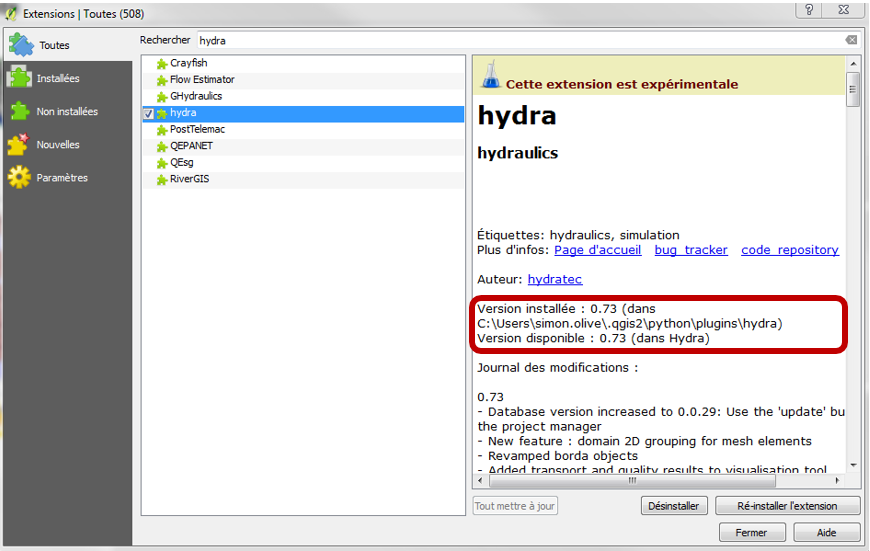Uncheck the hydra plugin checkbox
Screen dimensions: 870x551
(149, 114)
